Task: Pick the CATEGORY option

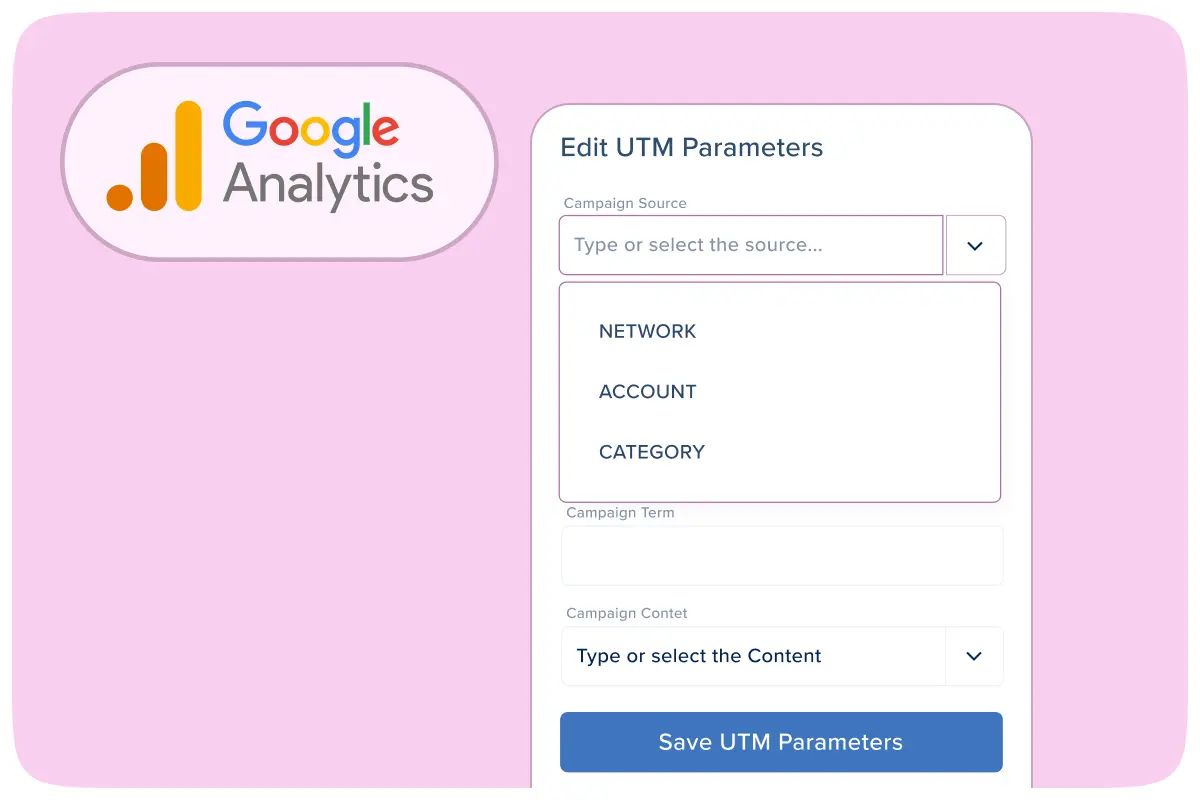Action: pyautogui.click(x=651, y=452)
